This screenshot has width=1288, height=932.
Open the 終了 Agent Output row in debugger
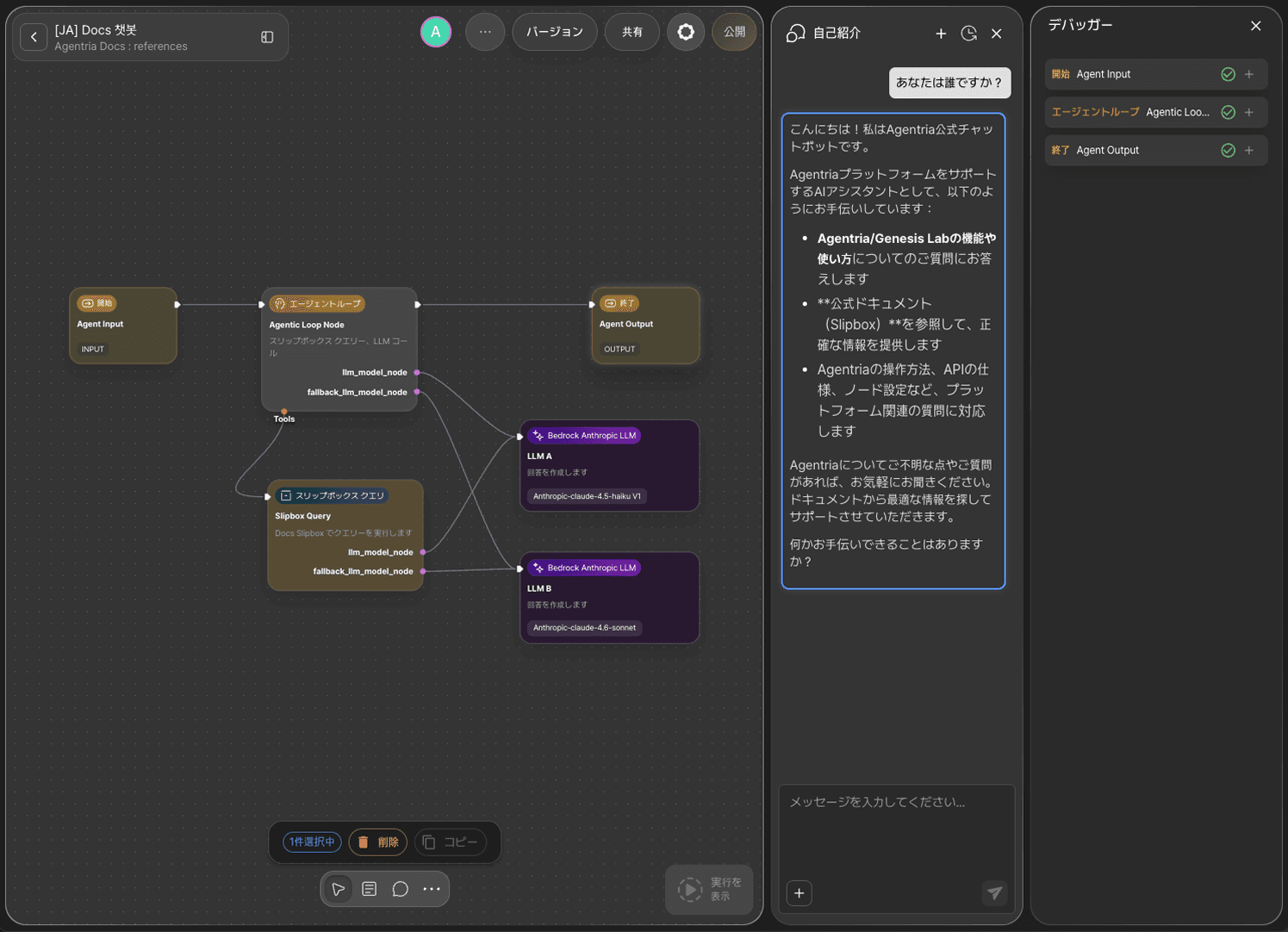(x=1155, y=150)
